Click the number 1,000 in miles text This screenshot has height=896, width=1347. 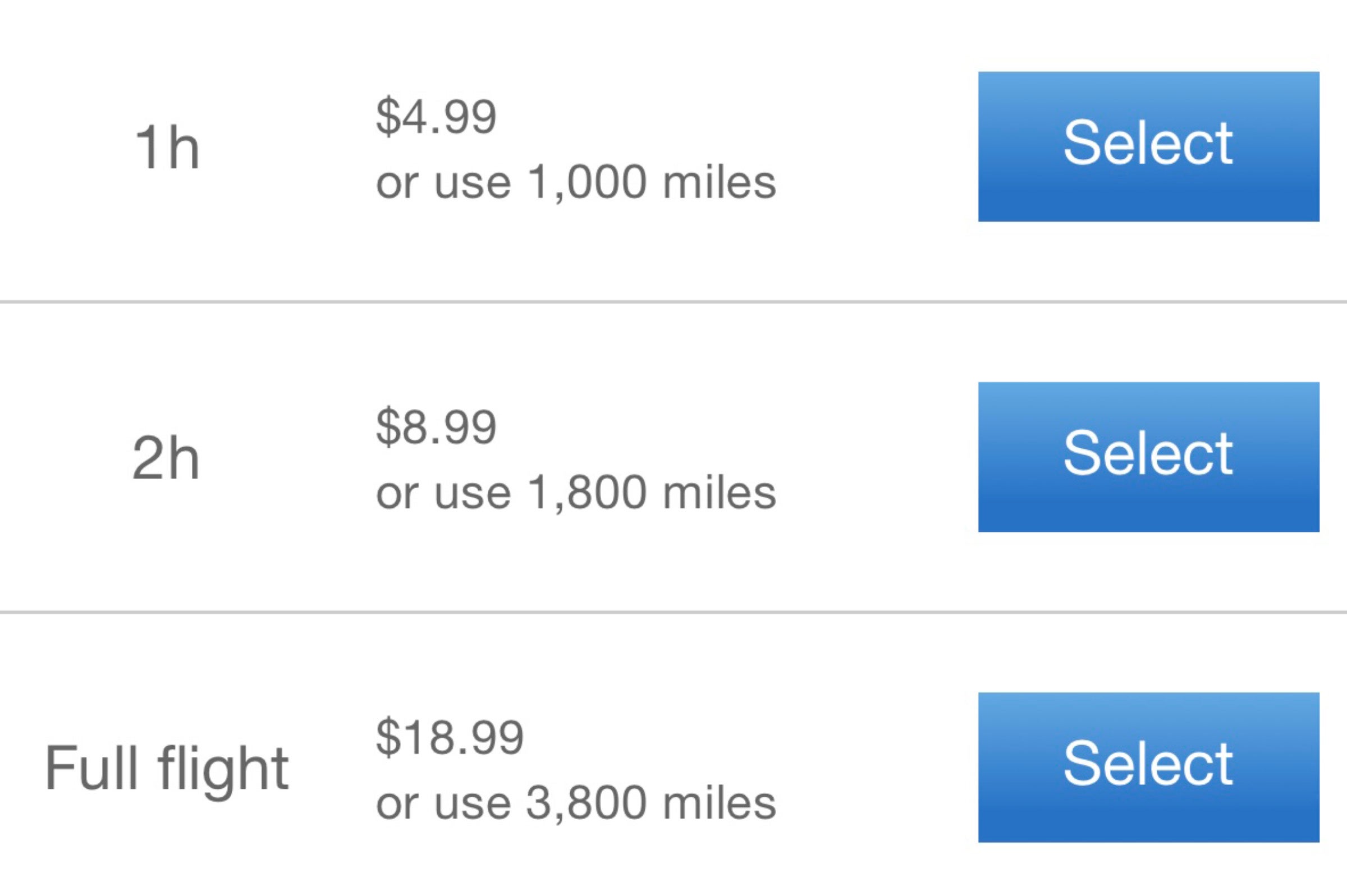(x=587, y=183)
